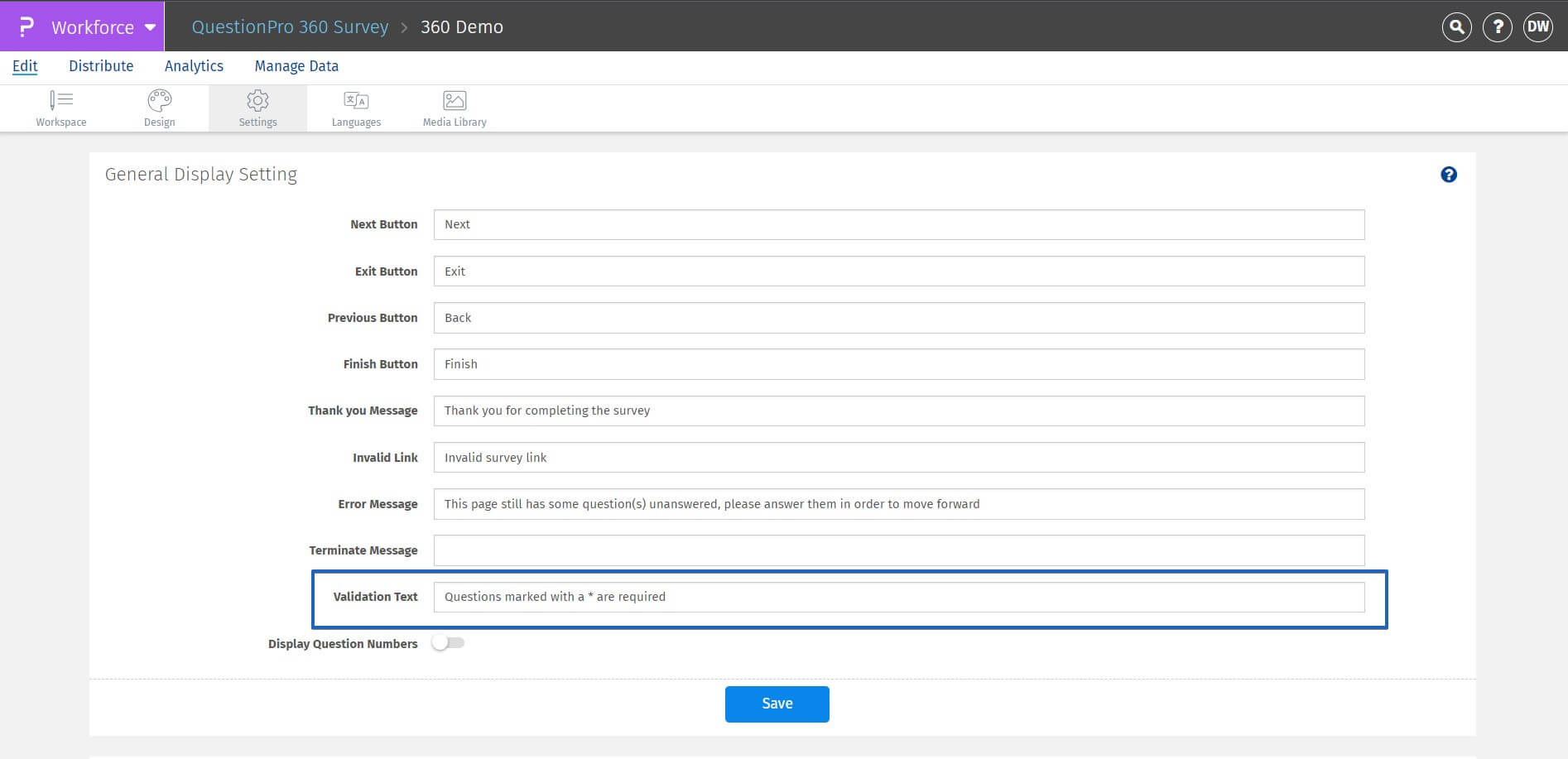Open the Settings section
This screenshot has width=1568, height=759.
click(x=257, y=108)
